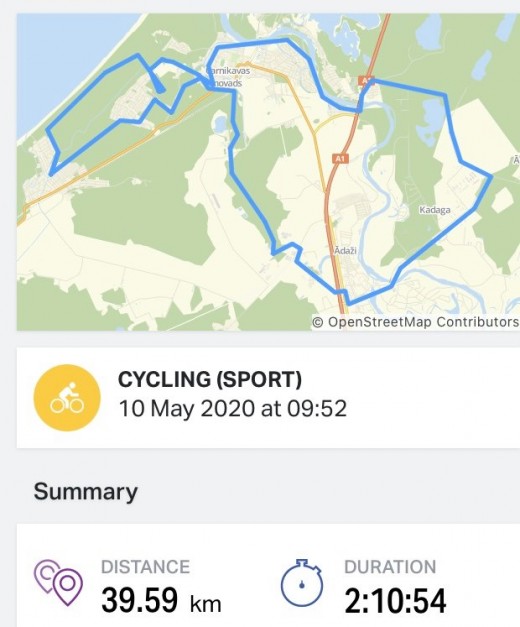520x627 pixels.
Task: Click the Ādaži town label on map
Action: point(345,251)
